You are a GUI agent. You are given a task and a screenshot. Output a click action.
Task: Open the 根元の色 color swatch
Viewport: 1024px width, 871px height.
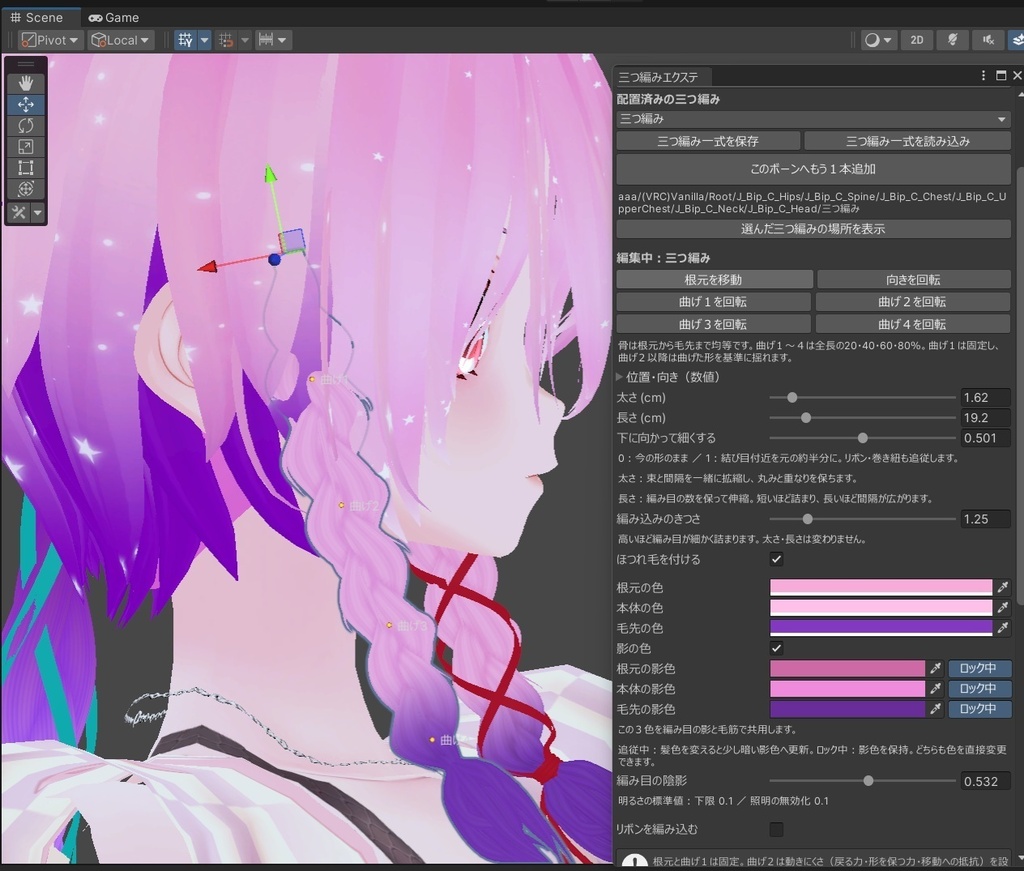tap(881, 588)
